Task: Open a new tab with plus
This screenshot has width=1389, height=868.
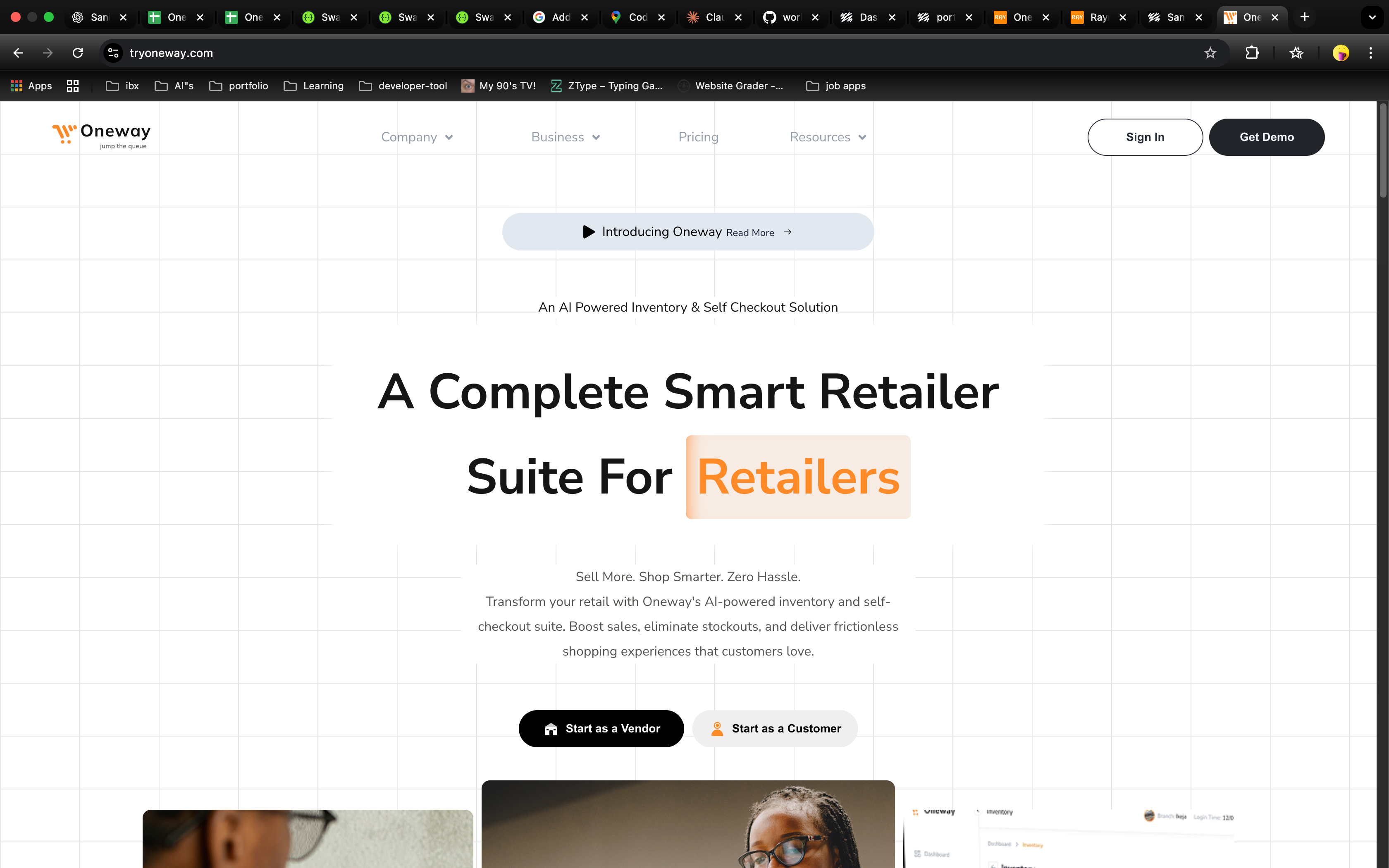Action: click(x=1305, y=17)
